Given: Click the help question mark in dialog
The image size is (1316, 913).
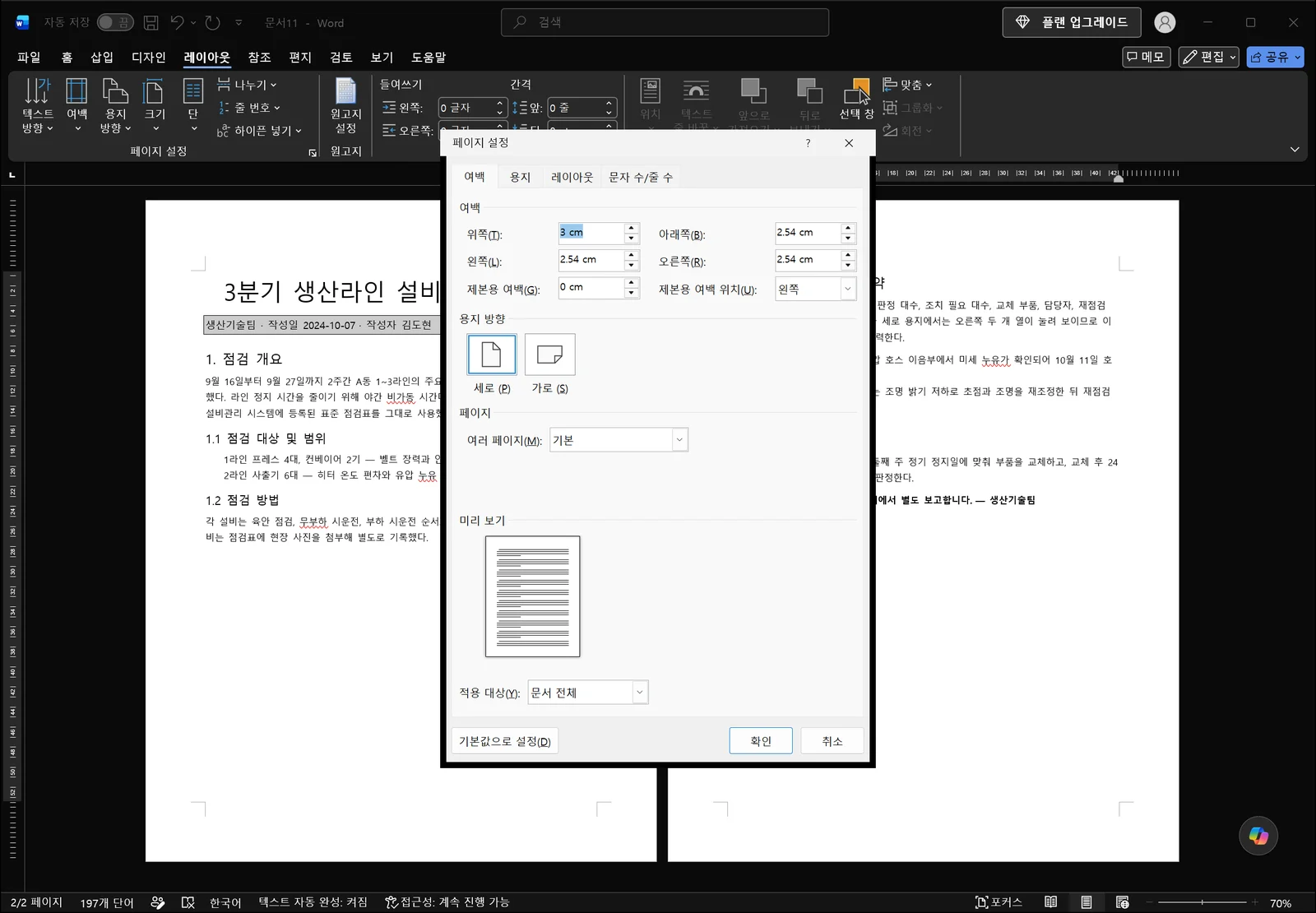Looking at the screenshot, I should 808,143.
